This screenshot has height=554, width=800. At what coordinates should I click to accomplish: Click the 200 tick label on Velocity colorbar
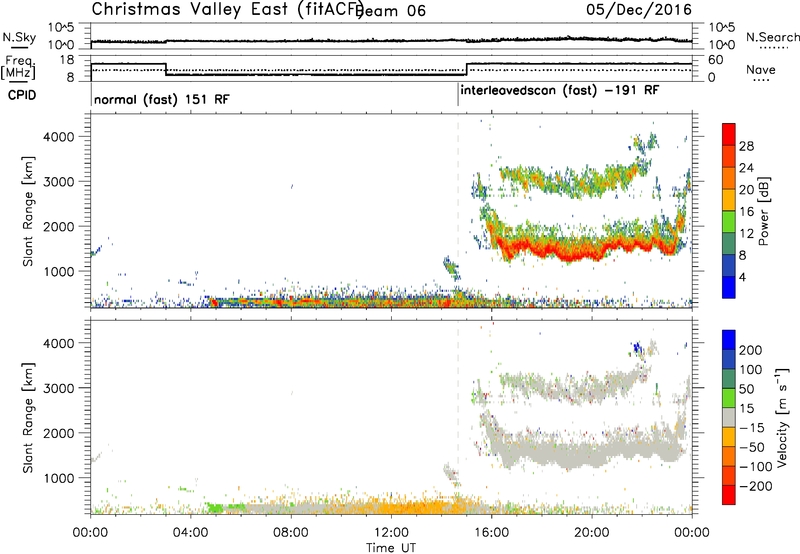751,350
